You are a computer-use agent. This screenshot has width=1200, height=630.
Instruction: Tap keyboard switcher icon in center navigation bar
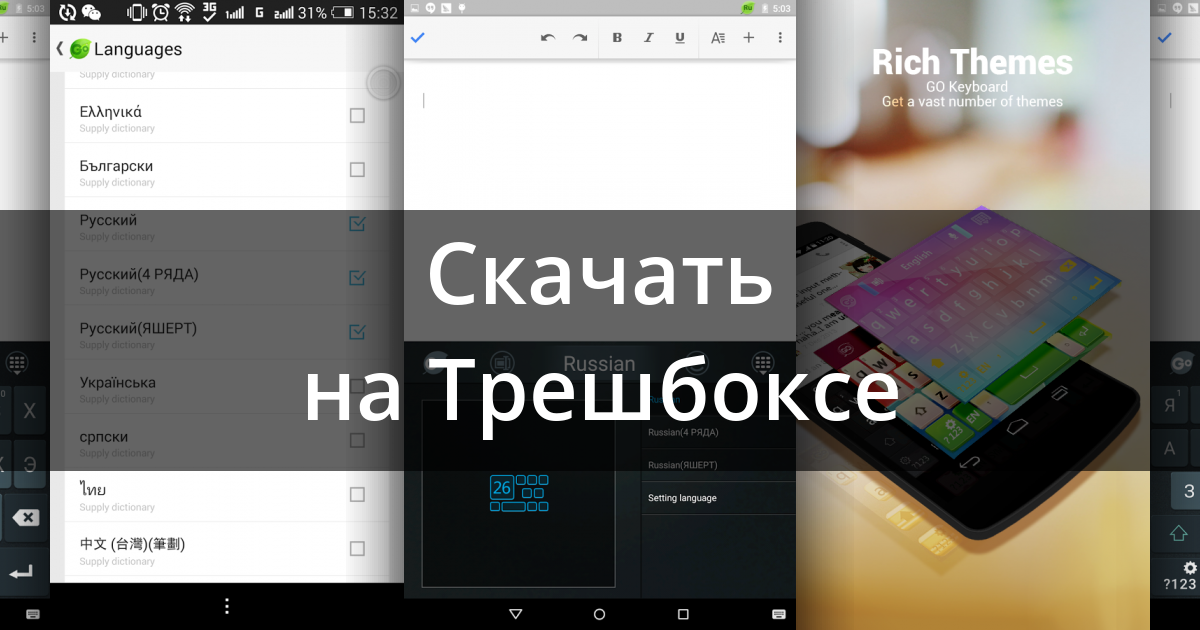tap(778, 613)
